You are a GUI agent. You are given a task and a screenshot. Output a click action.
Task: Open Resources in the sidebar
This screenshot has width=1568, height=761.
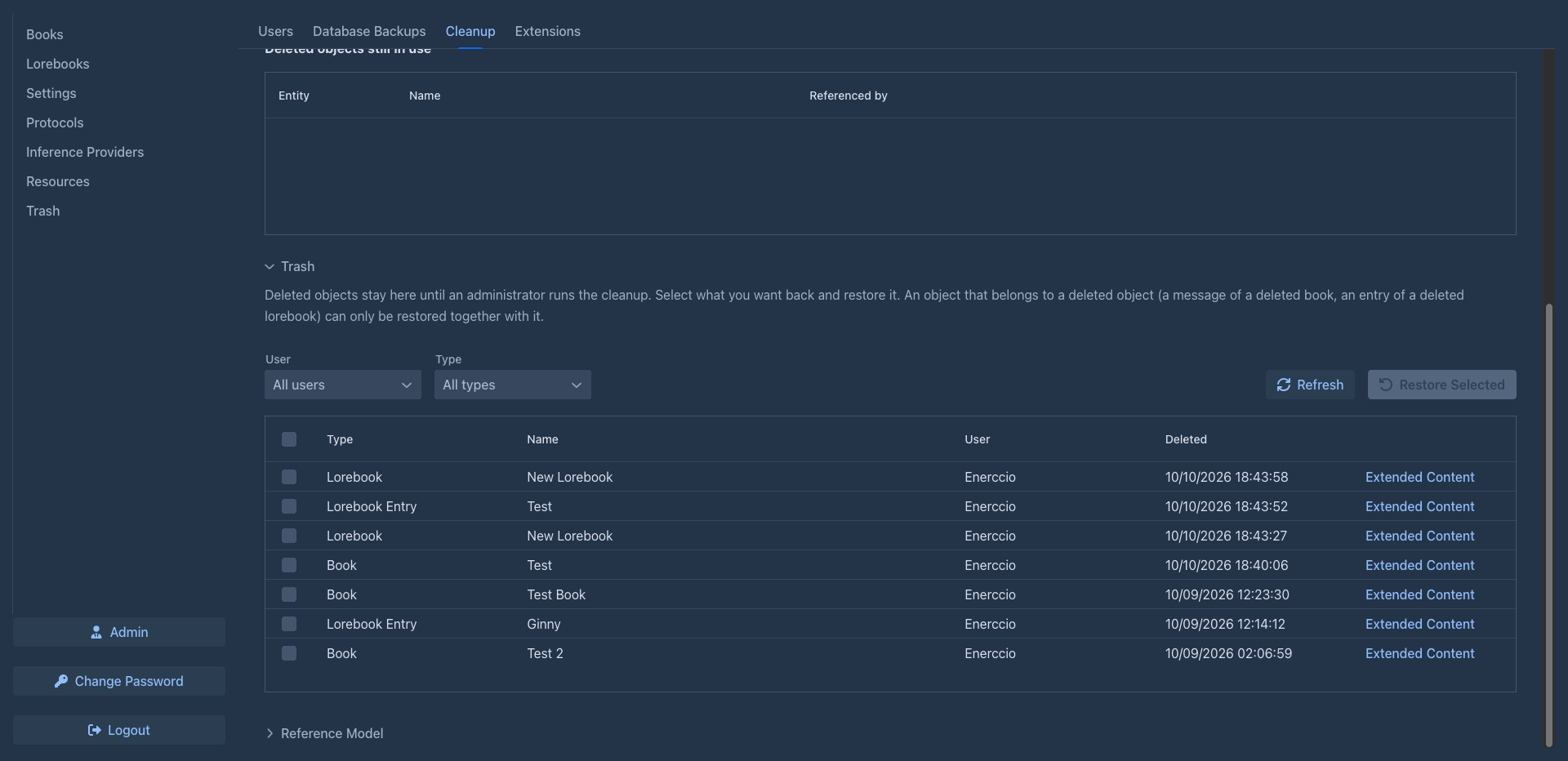pos(58,181)
